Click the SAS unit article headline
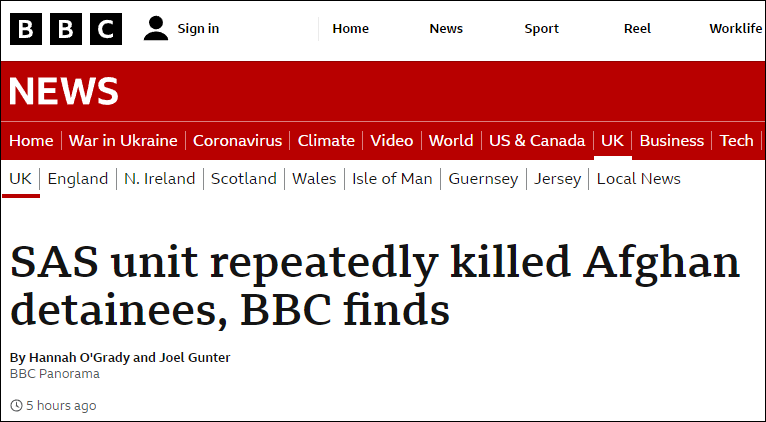This screenshot has height=422, width=766. coord(375,287)
